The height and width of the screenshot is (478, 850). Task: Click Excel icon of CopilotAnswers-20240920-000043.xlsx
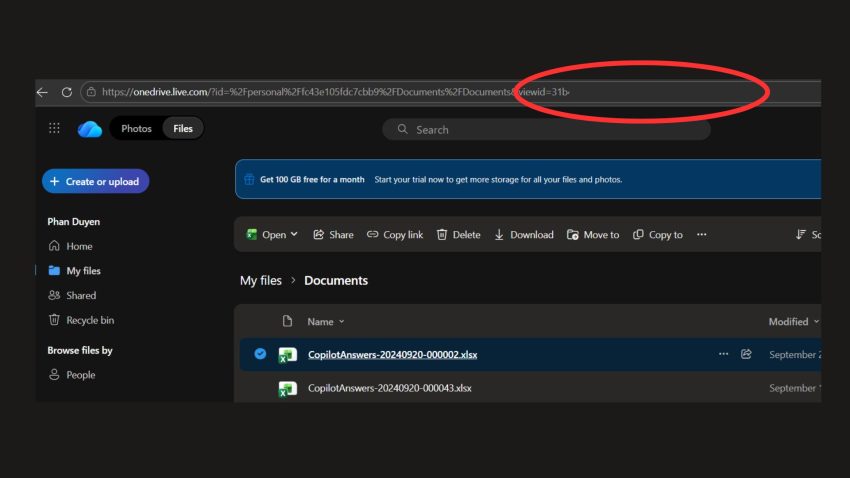click(x=287, y=389)
